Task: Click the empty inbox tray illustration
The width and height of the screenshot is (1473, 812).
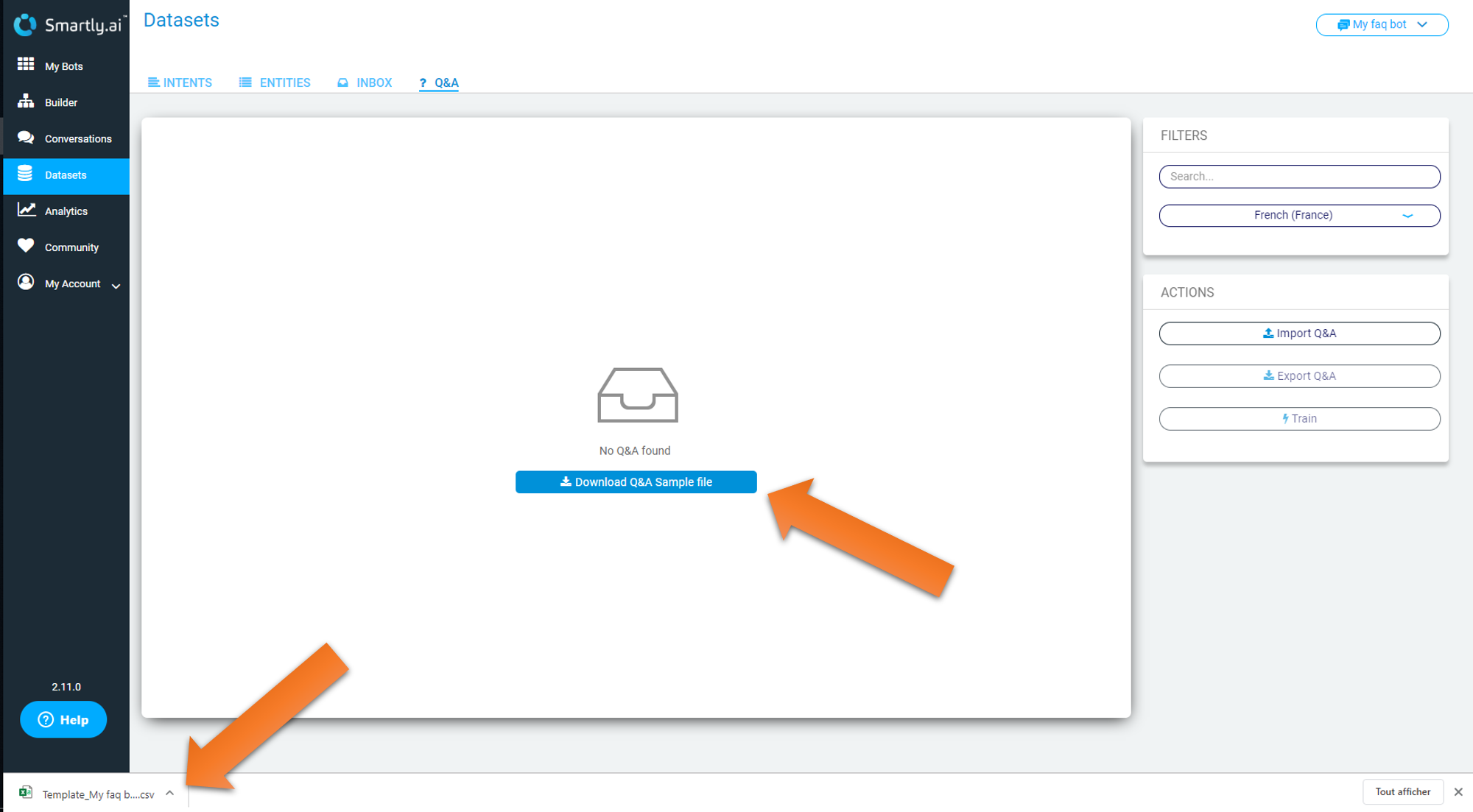Action: 637,395
